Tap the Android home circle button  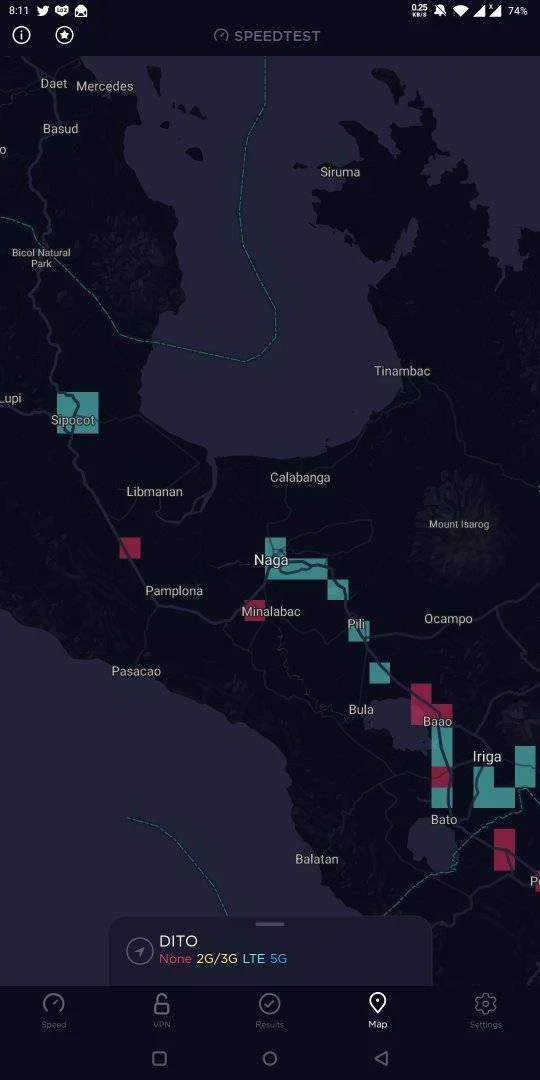click(270, 1058)
